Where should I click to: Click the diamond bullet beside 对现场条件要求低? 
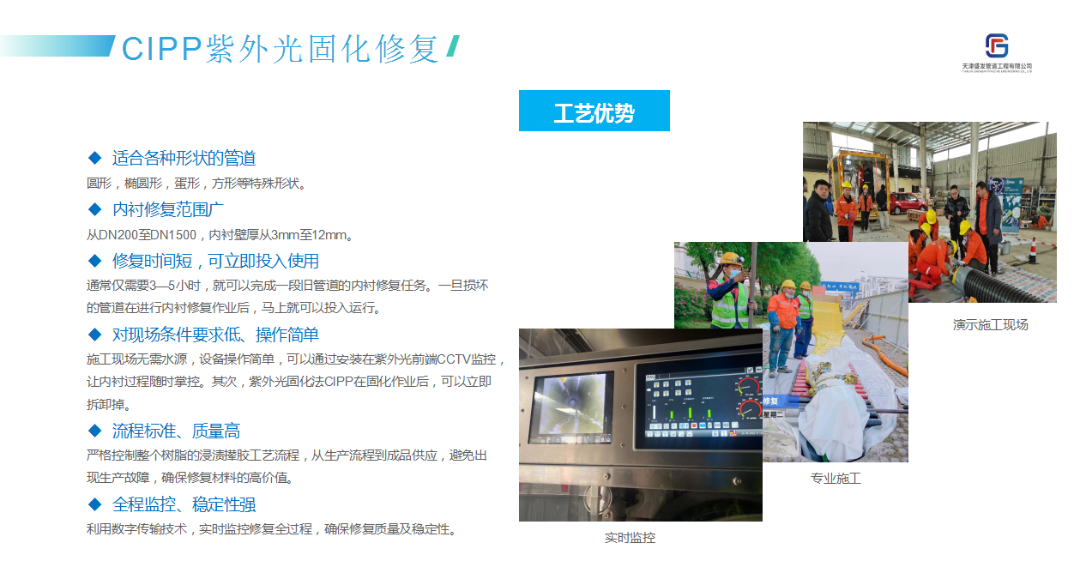tap(95, 335)
